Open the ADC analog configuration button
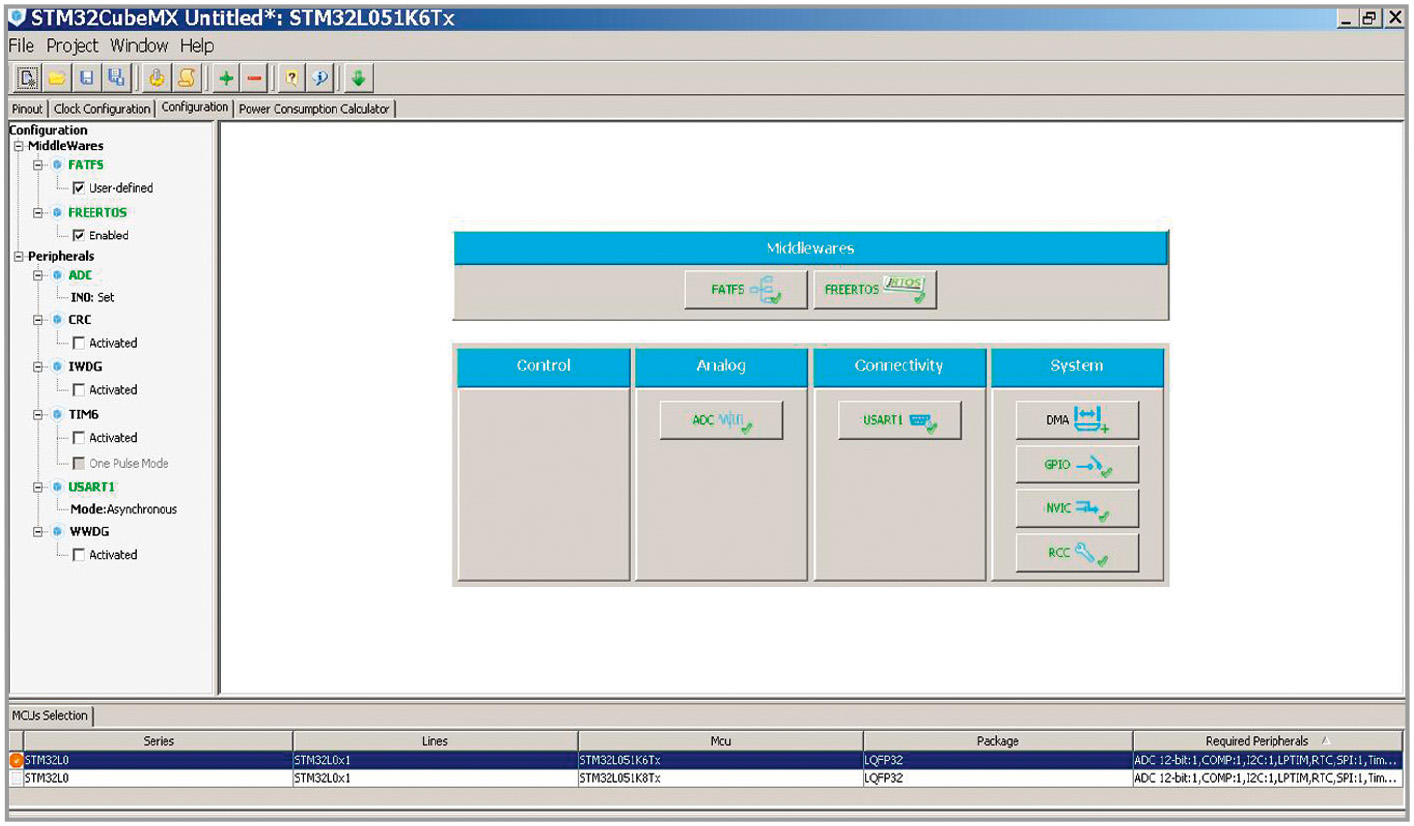1414x826 pixels. [x=721, y=421]
